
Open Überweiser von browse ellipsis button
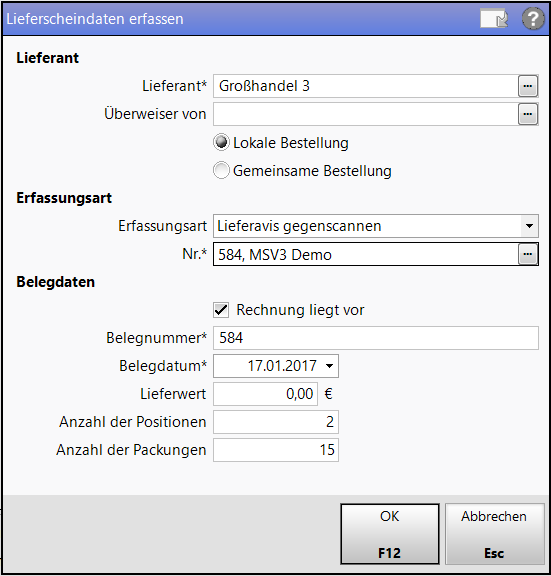pyautogui.click(x=528, y=114)
